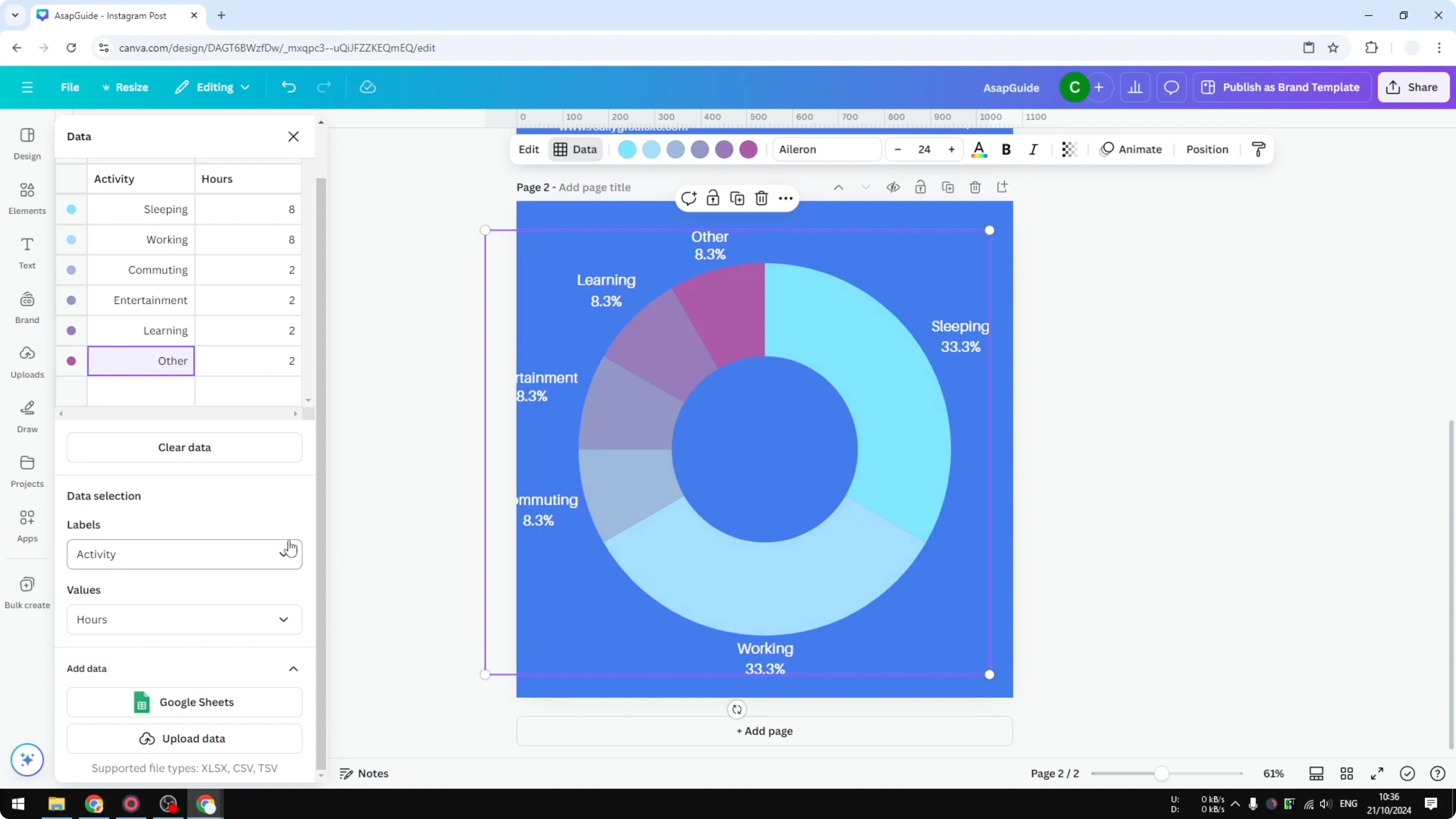The width and height of the screenshot is (1456, 819).
Task: Lock the selected chart element
Action: [x=713, y=198]
